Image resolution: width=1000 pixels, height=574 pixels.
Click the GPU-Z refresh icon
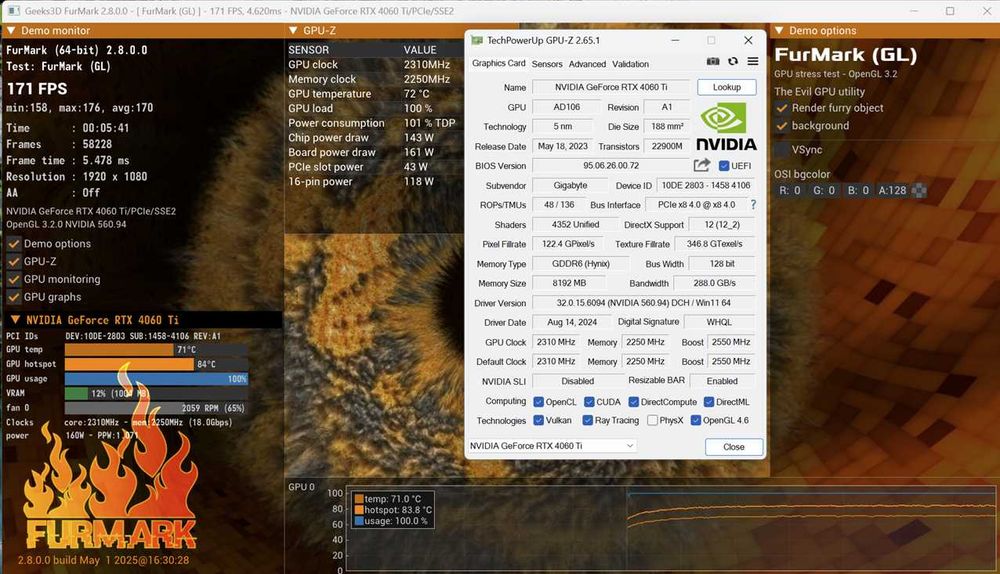point(733,61)
